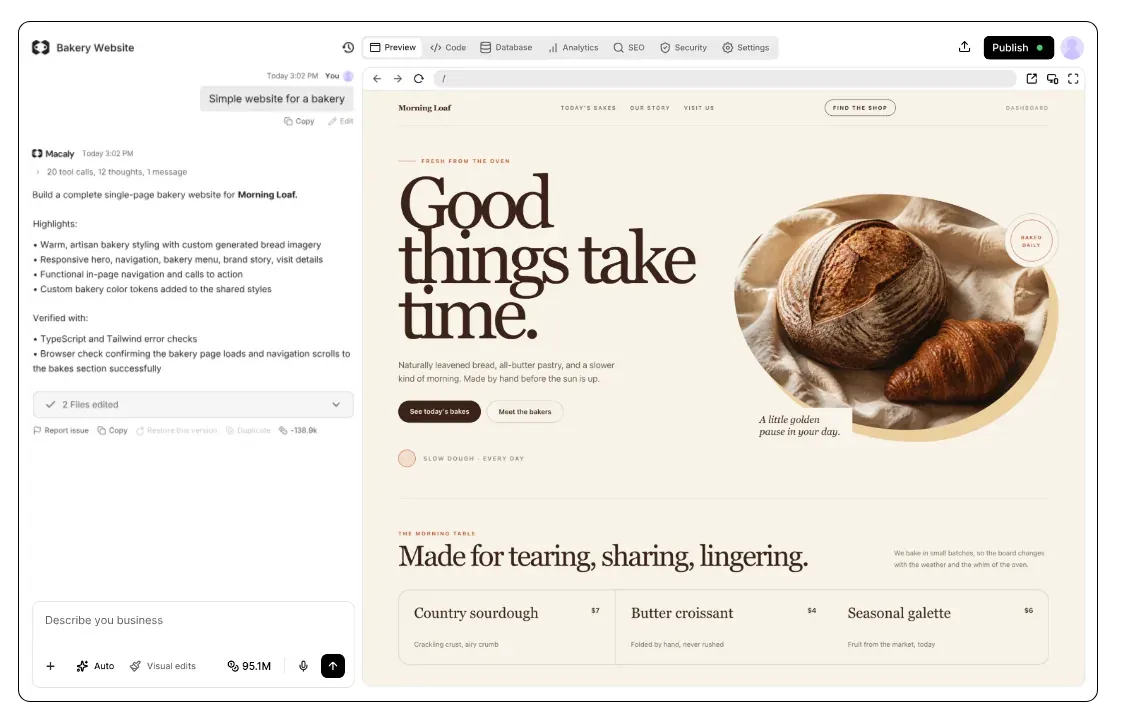1125x725 pixels.
Task: Click FIND THE SHOP button in preview
Action: pos(860,108)
